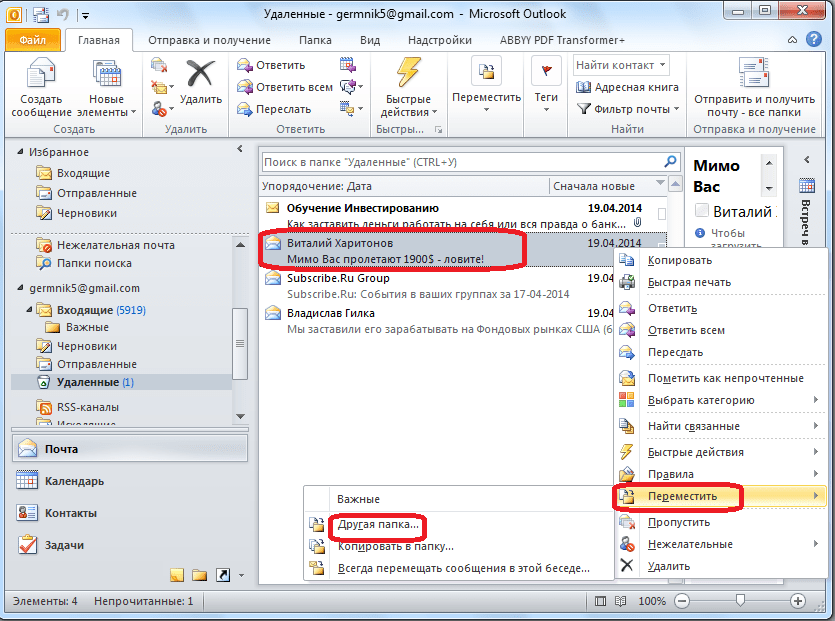Select Пометить как непрочтенные in context menu
The image size is (835, 621).
click(x=725, y=378)
